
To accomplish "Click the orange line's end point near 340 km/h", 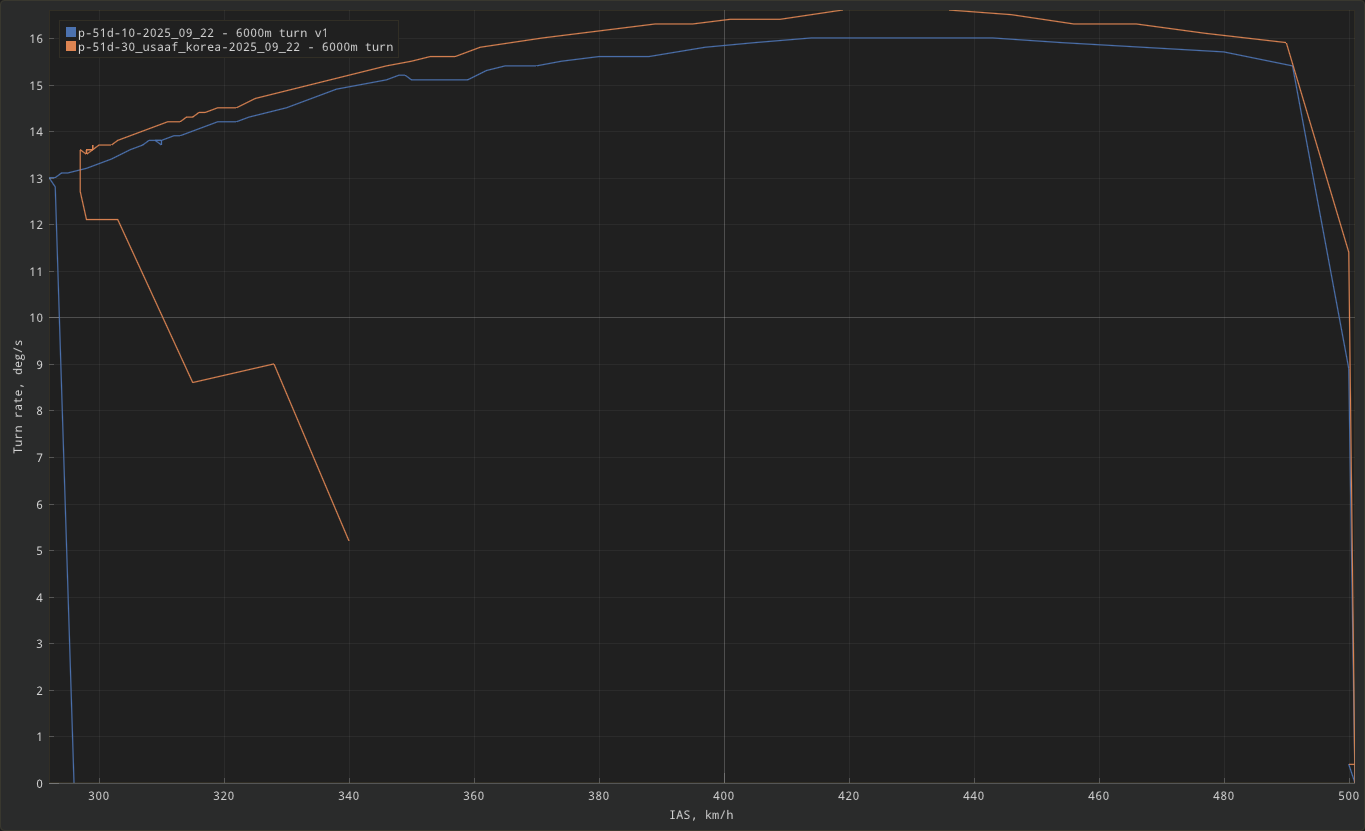I will [349, 541].
